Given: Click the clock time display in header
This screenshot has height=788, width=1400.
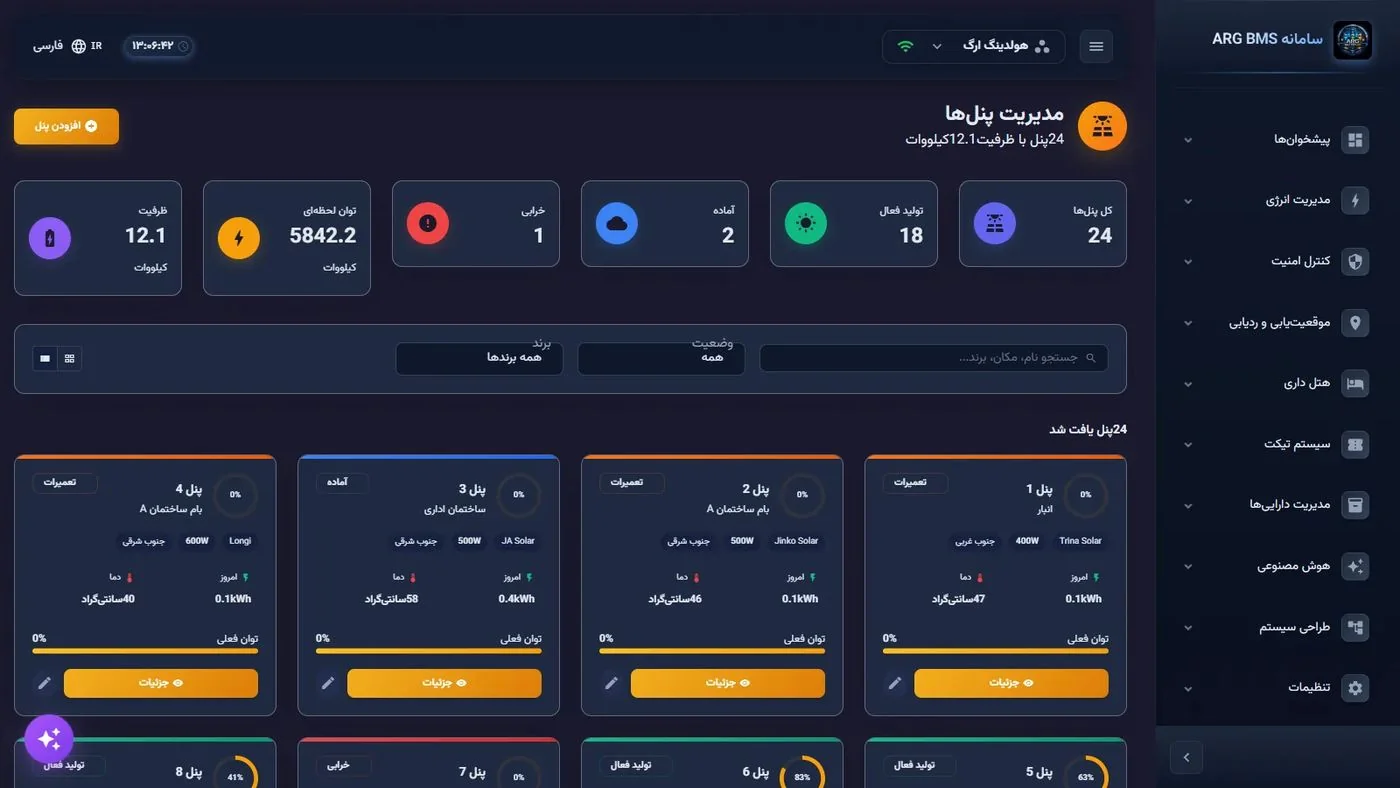Looking at the screenshot, I should pos(159,46).
